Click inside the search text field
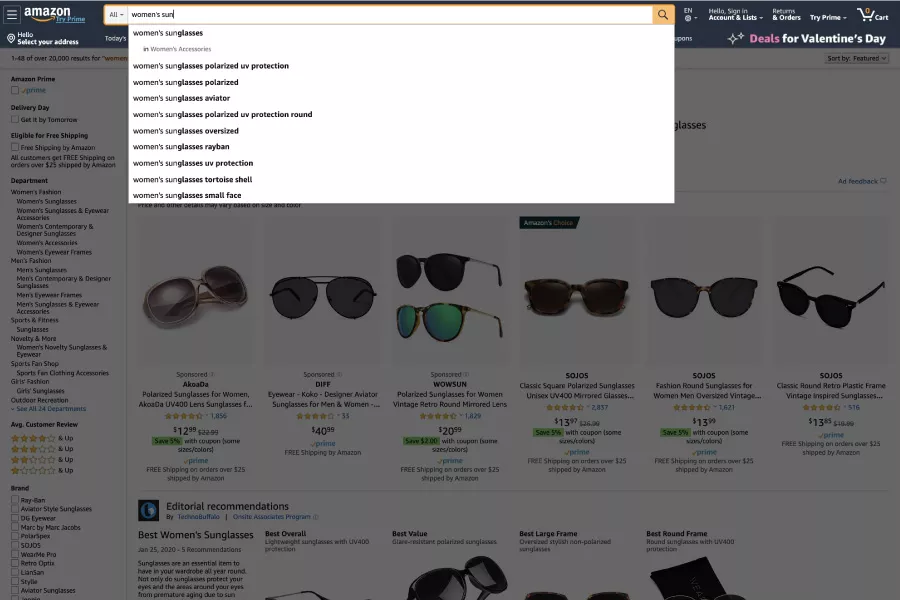900x600 pixels. 390,15
